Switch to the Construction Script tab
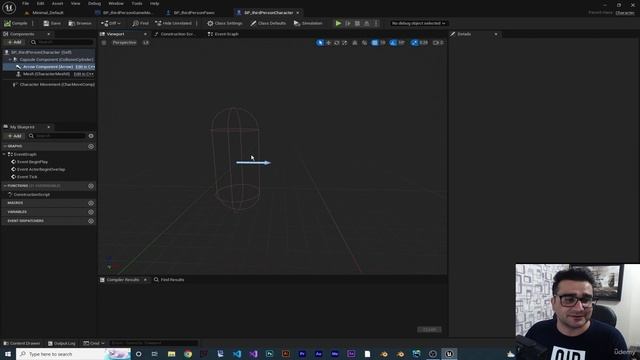The height and width of the screenshot is (360, 640). (175, 34)
